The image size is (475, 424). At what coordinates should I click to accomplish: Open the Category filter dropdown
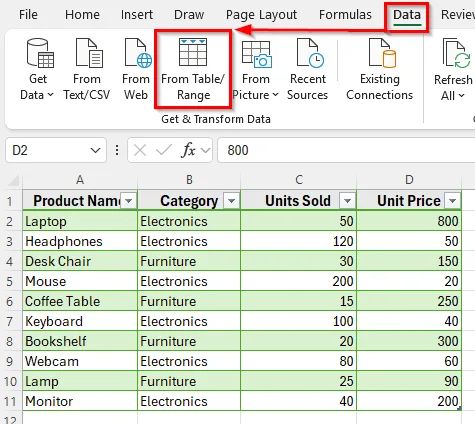[231, 201]
